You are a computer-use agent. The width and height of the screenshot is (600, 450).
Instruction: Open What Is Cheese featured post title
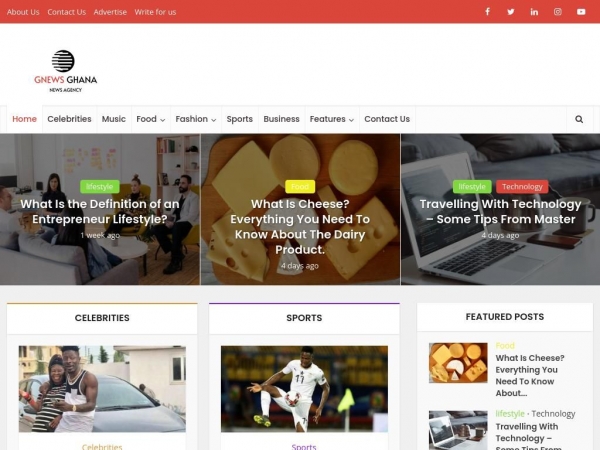pyautogui.click(x=530, y=375)
